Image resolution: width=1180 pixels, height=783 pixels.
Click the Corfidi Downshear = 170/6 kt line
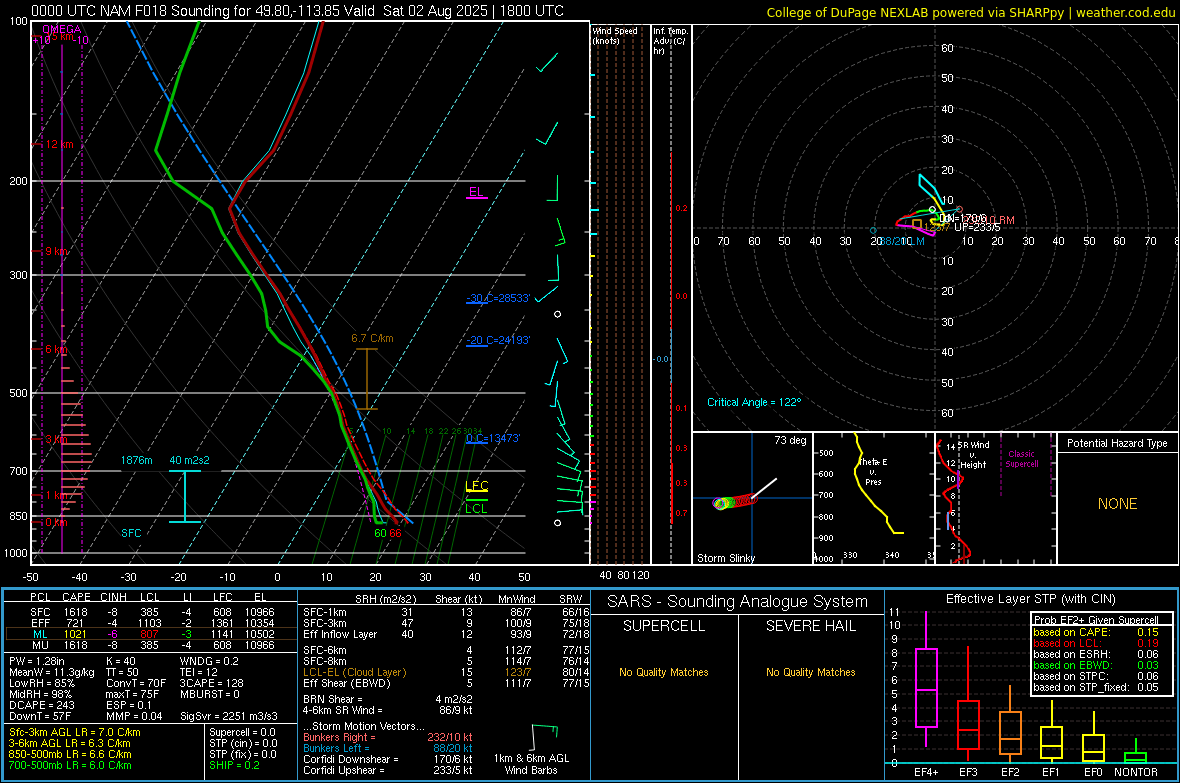tap(388, 759)
